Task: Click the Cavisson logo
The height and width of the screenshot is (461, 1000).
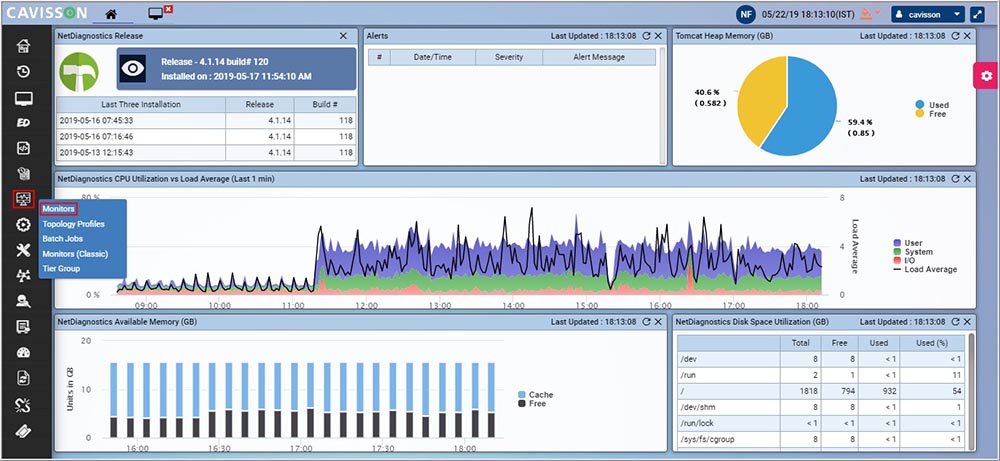Action: 47,13
